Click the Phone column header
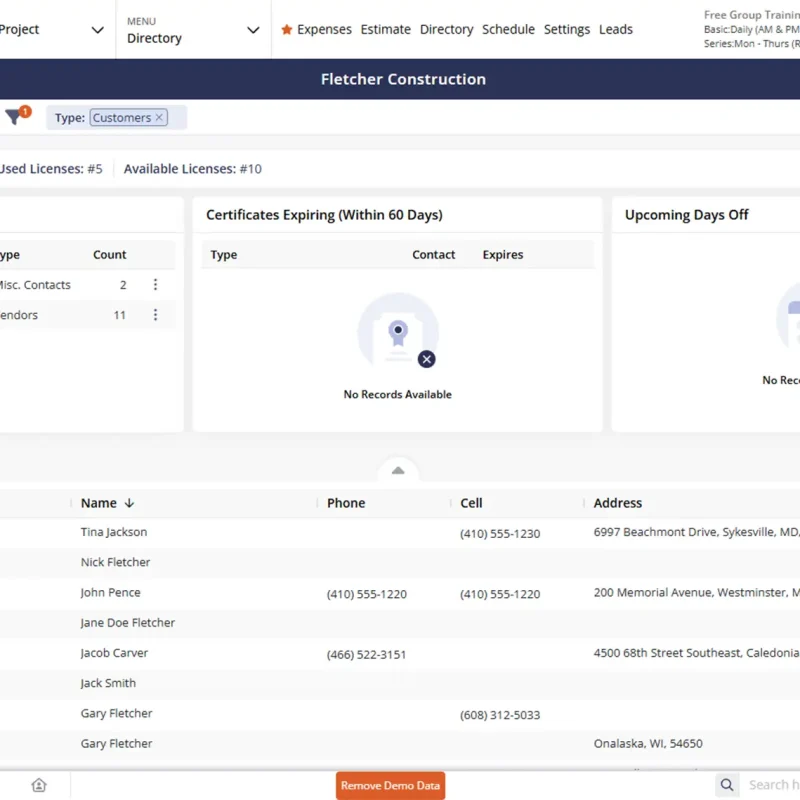 (x=346, y=503)
